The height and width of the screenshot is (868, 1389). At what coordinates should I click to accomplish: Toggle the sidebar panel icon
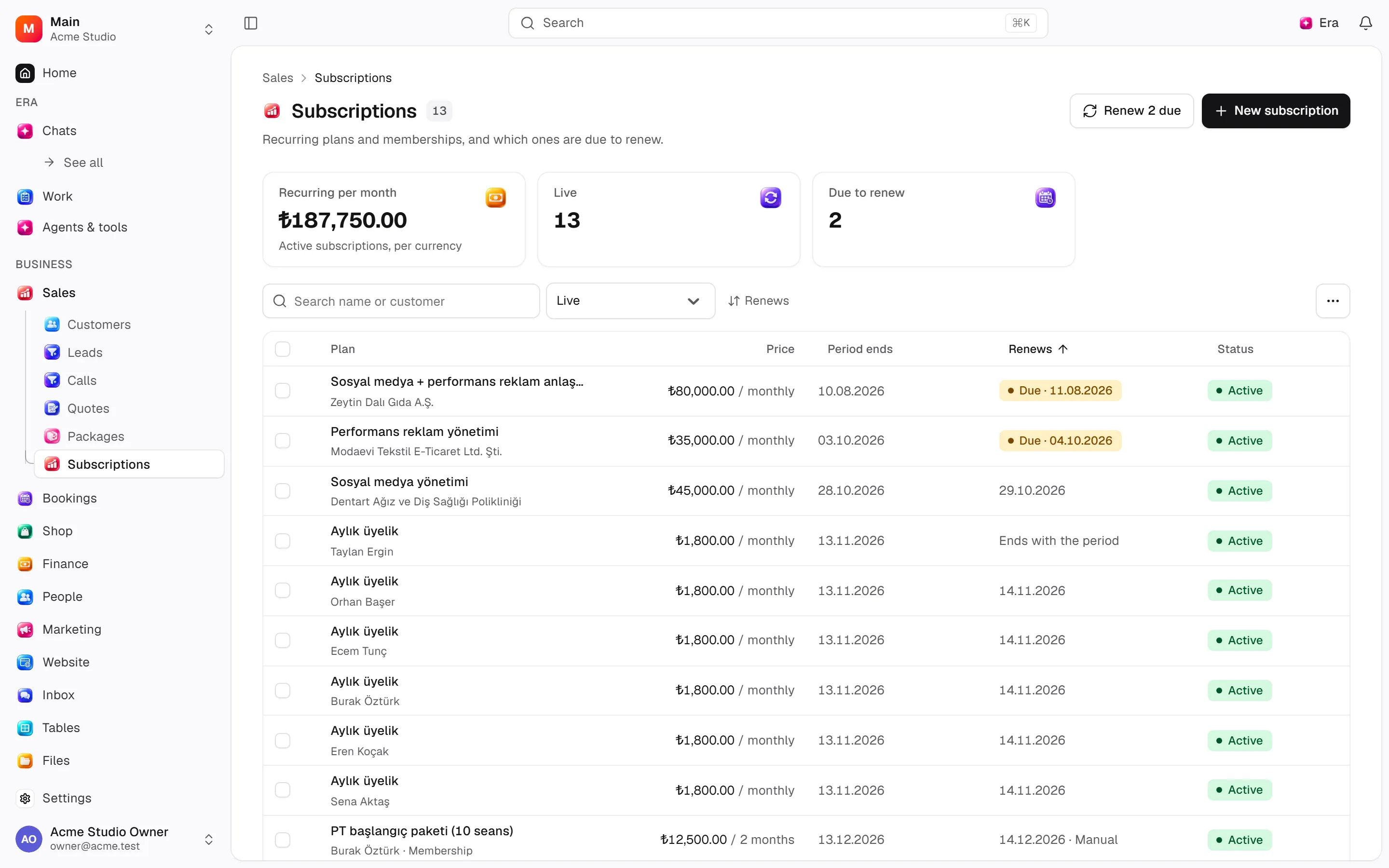pyautogui.click(x=251, y=23)
